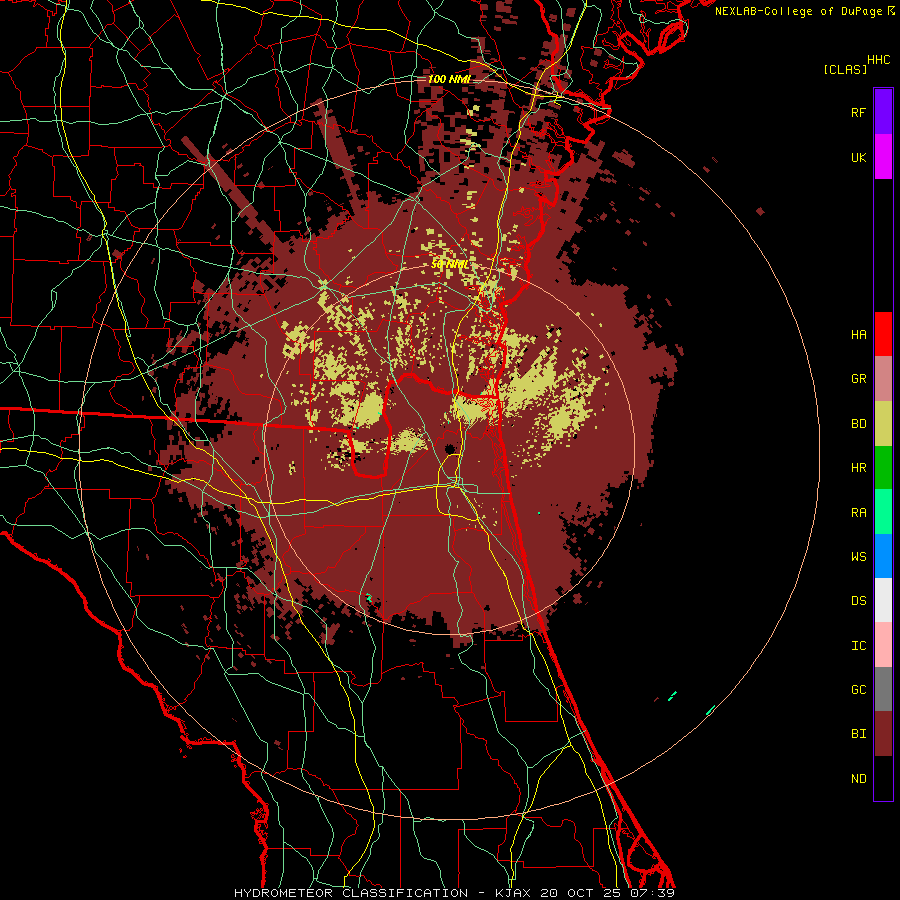Click the '50 NMI' range ring label
Image resolution: width=900 pixels, height=900 pixels.
[449, 264]
